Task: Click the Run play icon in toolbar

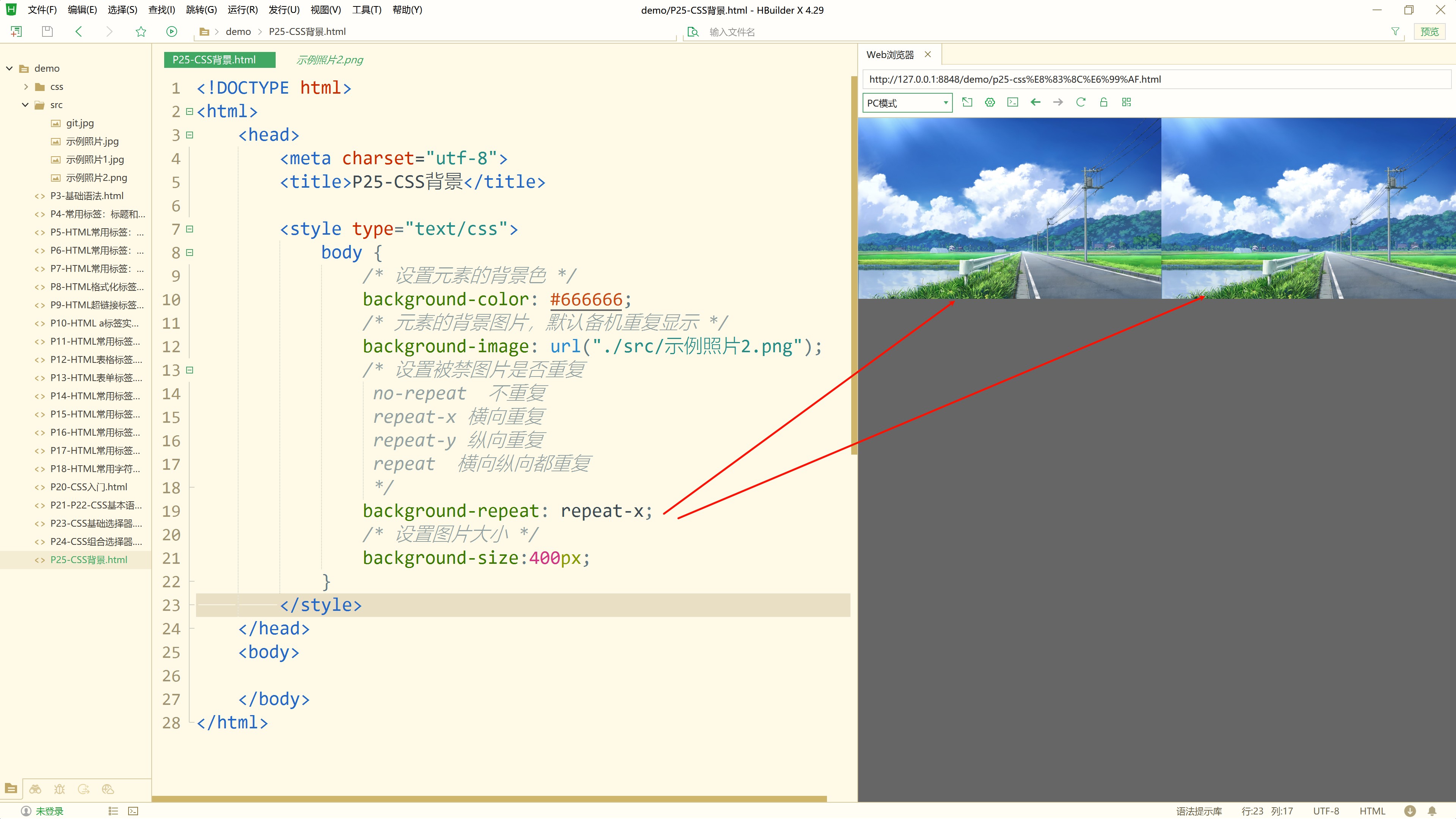Action: [x=172, y=31]
